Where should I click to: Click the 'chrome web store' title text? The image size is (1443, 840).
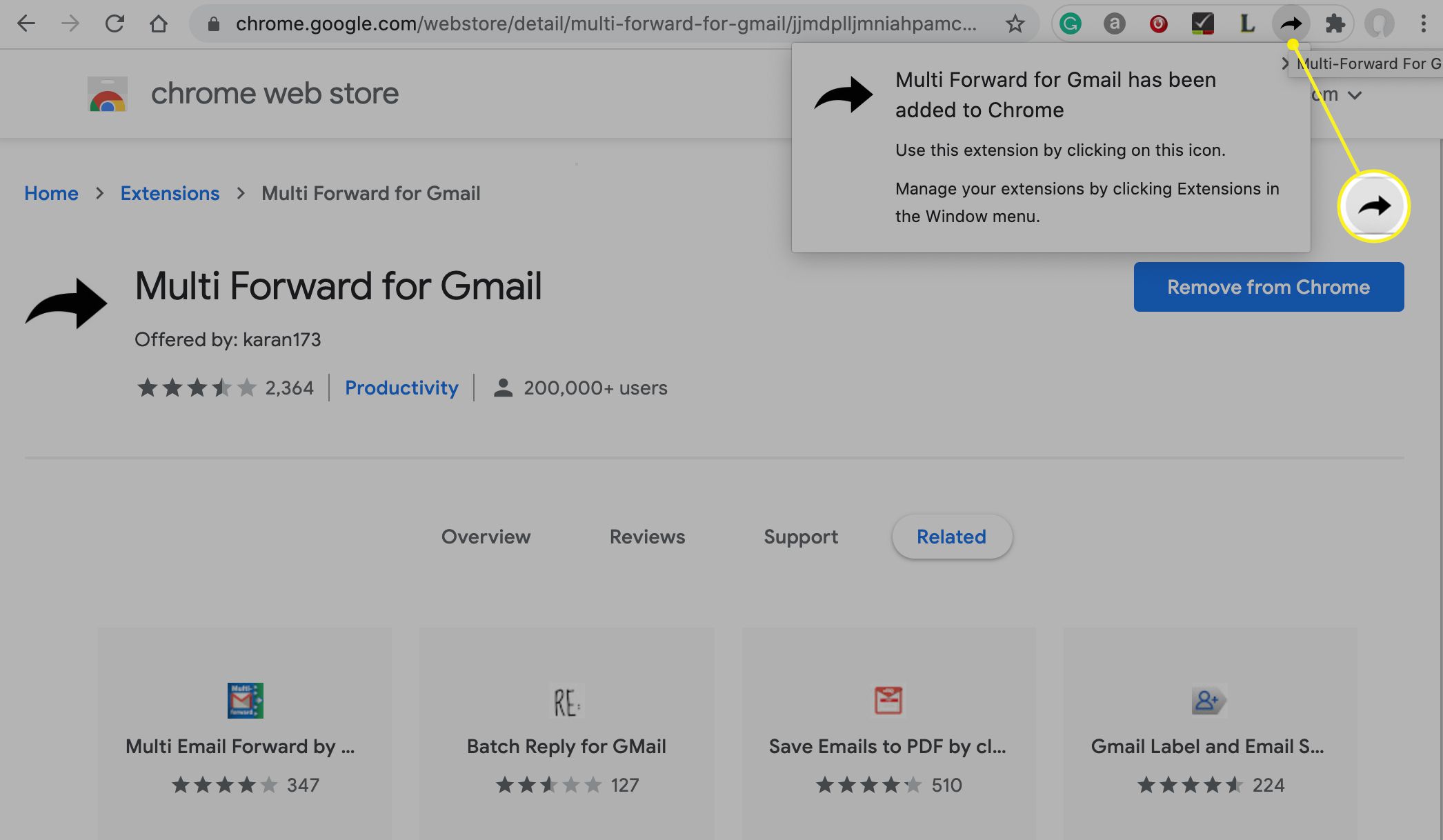tap(275, 93)
